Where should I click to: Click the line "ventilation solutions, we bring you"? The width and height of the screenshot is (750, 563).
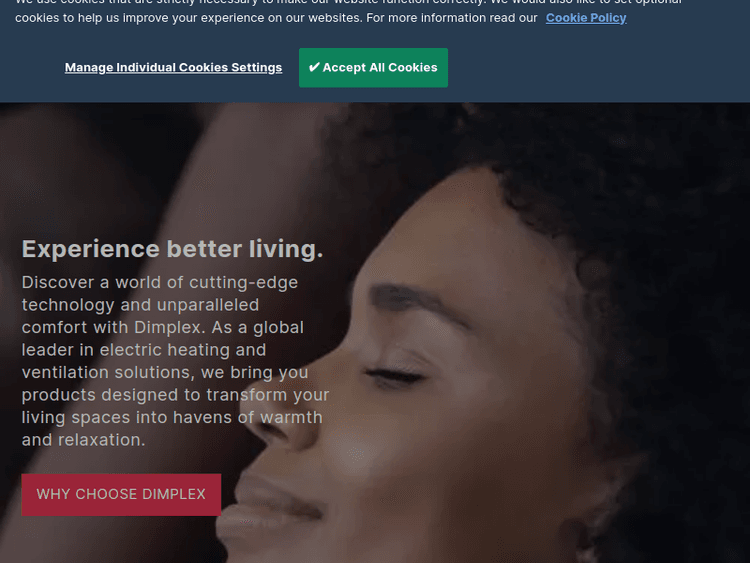pos(165,372)
